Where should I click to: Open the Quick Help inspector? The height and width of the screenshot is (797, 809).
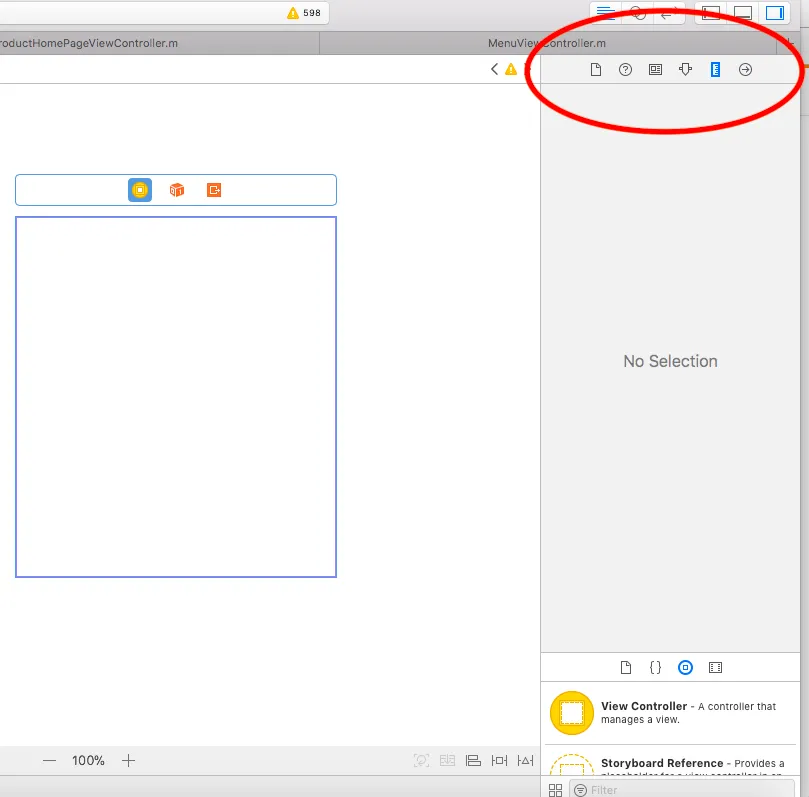tap(625, 70)
